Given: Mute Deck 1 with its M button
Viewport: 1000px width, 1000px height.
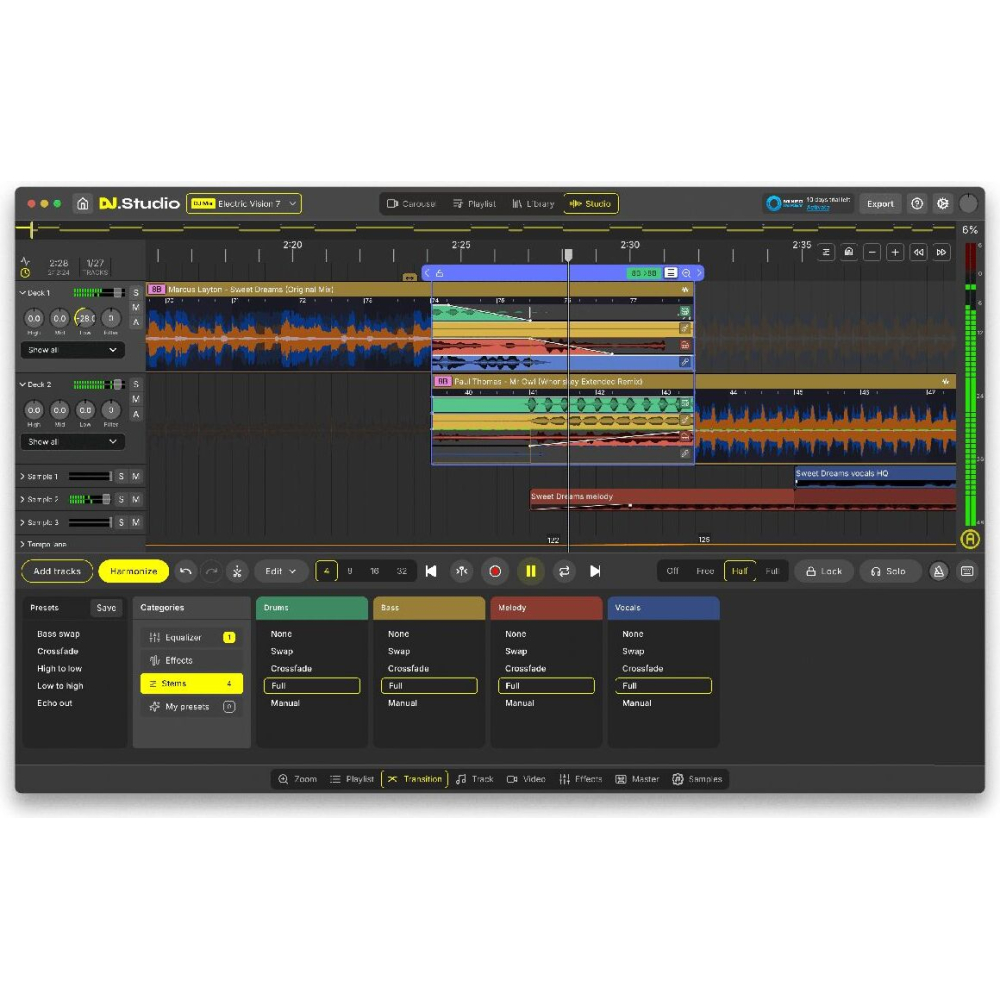Looking at the screenshot, I should [136, 307].
